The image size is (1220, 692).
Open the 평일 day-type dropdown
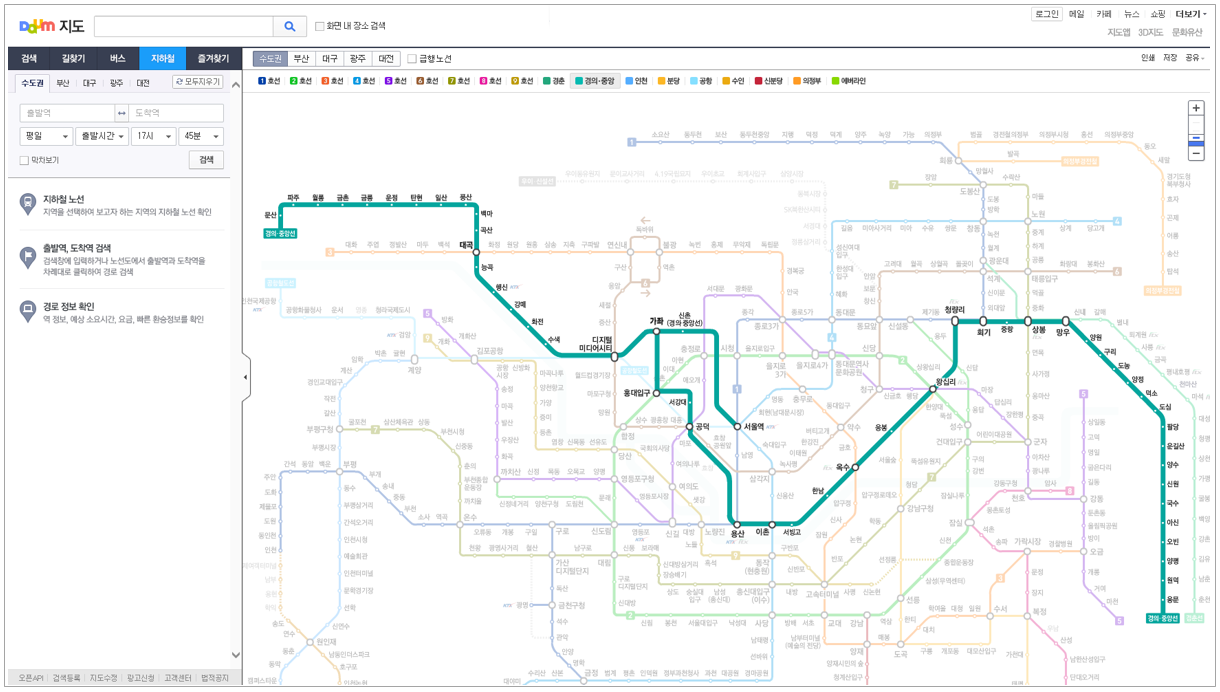click(x=46, y=136)
